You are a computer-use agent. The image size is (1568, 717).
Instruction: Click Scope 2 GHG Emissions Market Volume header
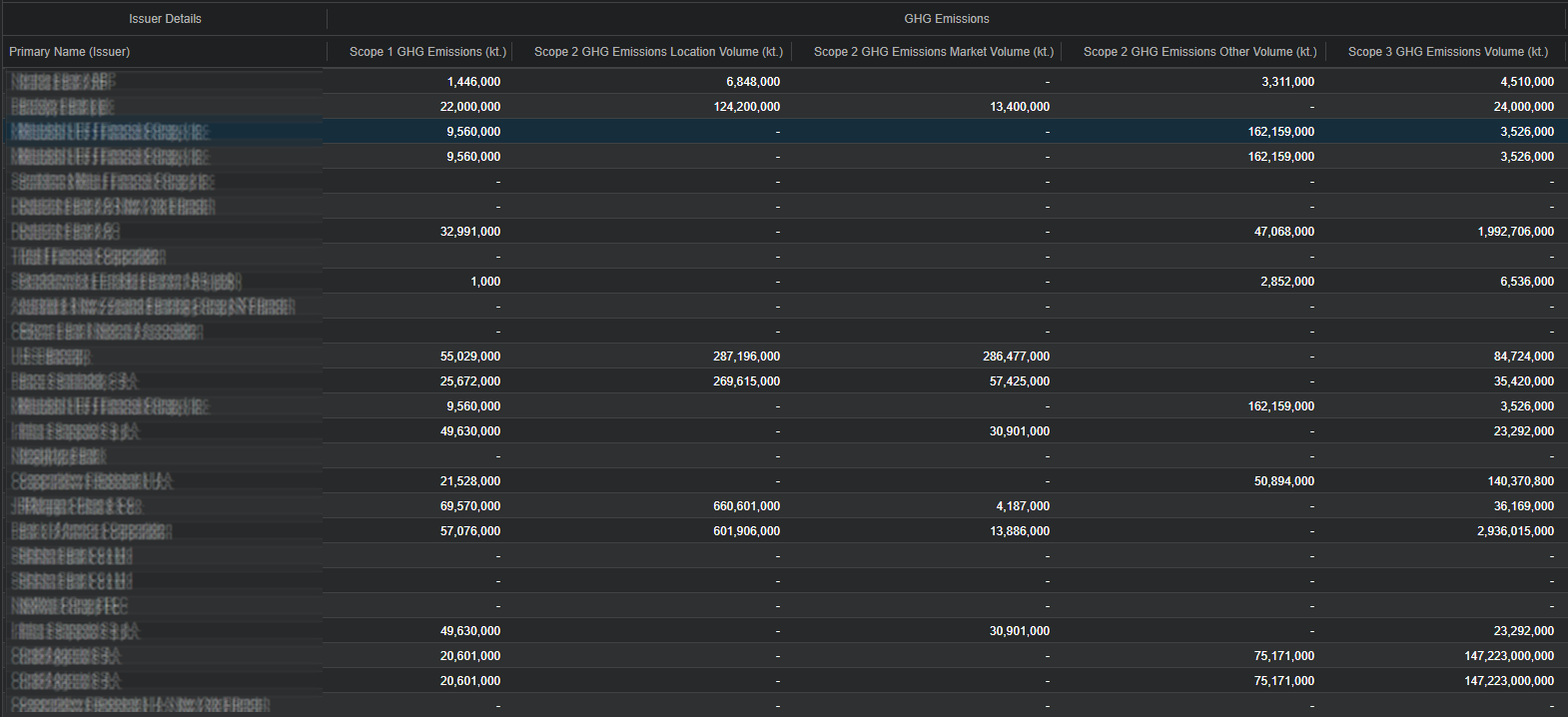coord(934,52)
